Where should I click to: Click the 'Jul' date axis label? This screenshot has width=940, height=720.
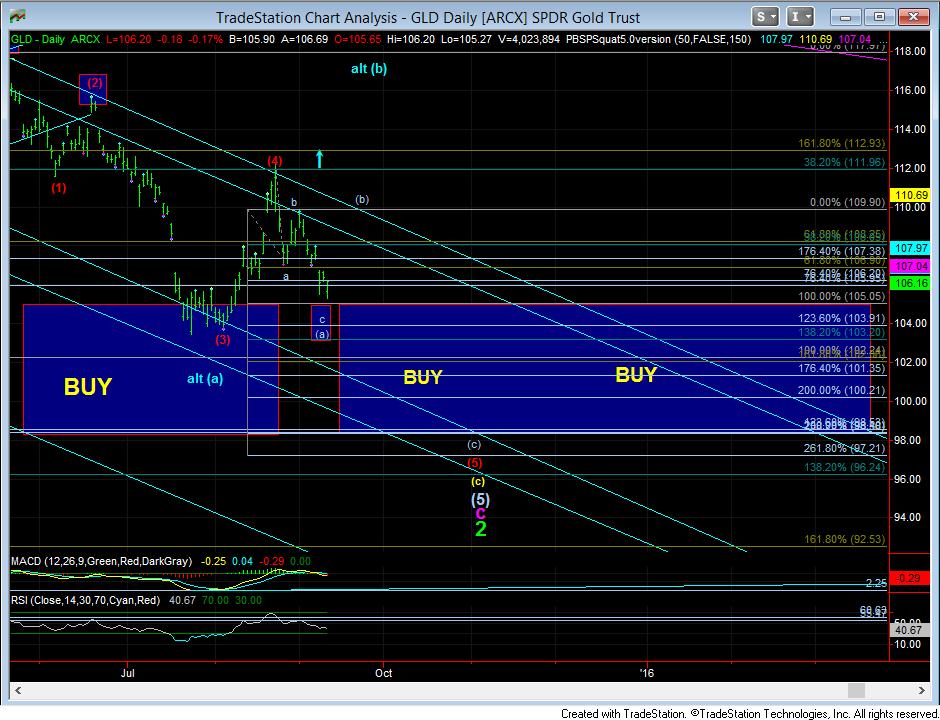point(127,673)
